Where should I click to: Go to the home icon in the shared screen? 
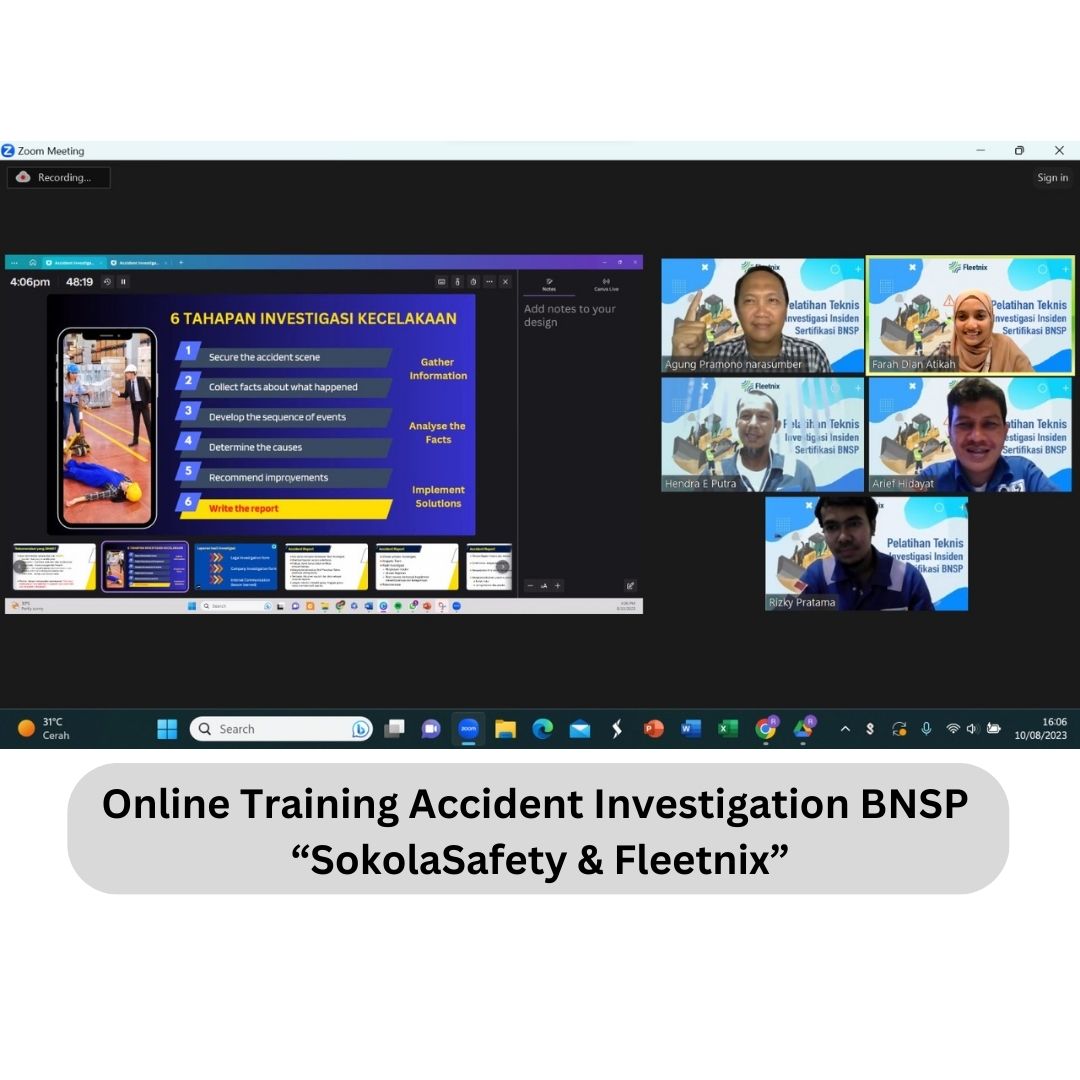coord(32,262)
